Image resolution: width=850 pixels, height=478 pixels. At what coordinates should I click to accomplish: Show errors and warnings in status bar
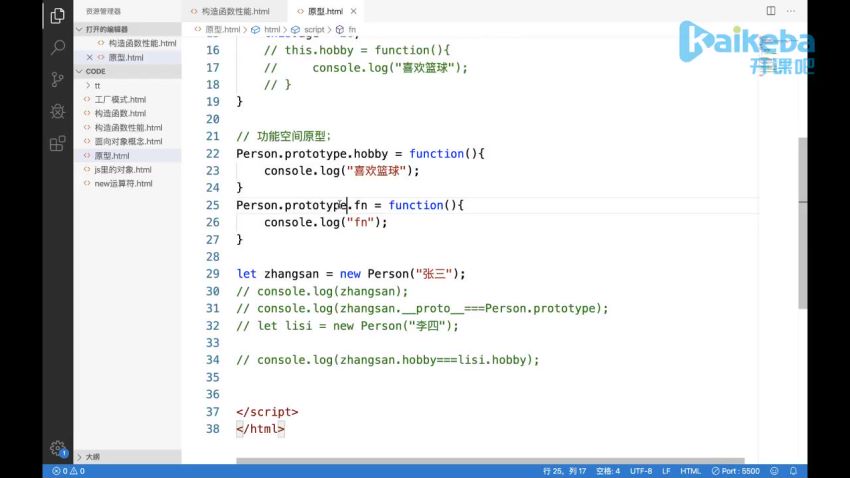[x=68, y=471]
